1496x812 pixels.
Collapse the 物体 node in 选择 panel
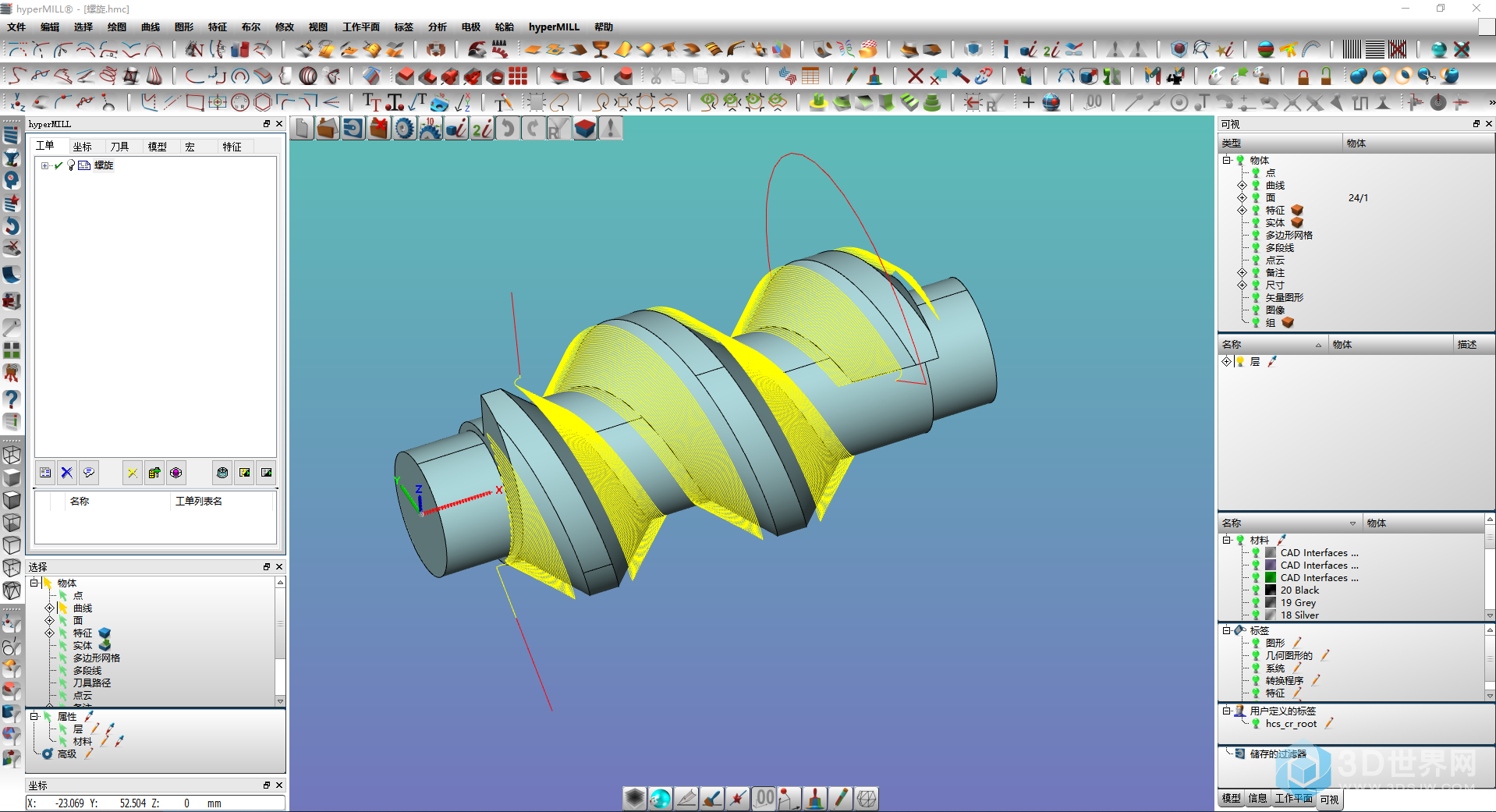[x=34, y=583]
